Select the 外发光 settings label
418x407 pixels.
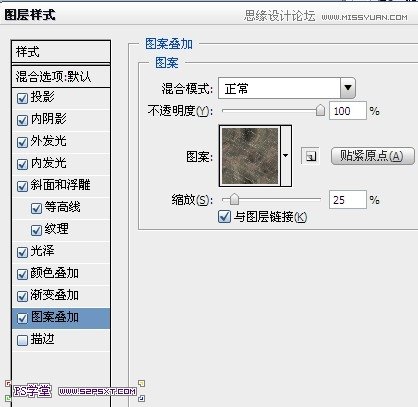[49, 141]
